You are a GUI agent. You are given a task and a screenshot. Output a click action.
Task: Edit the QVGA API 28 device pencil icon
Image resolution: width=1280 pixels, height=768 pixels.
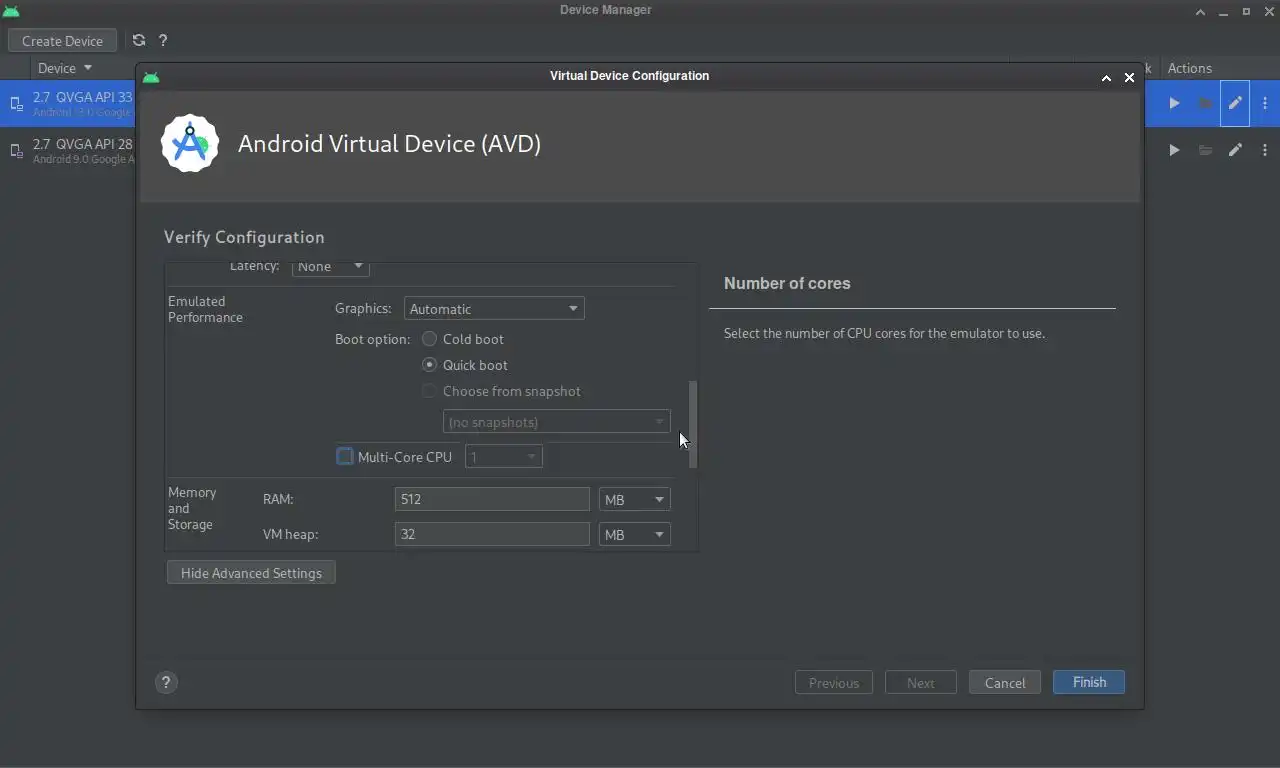pos(1235,150)
